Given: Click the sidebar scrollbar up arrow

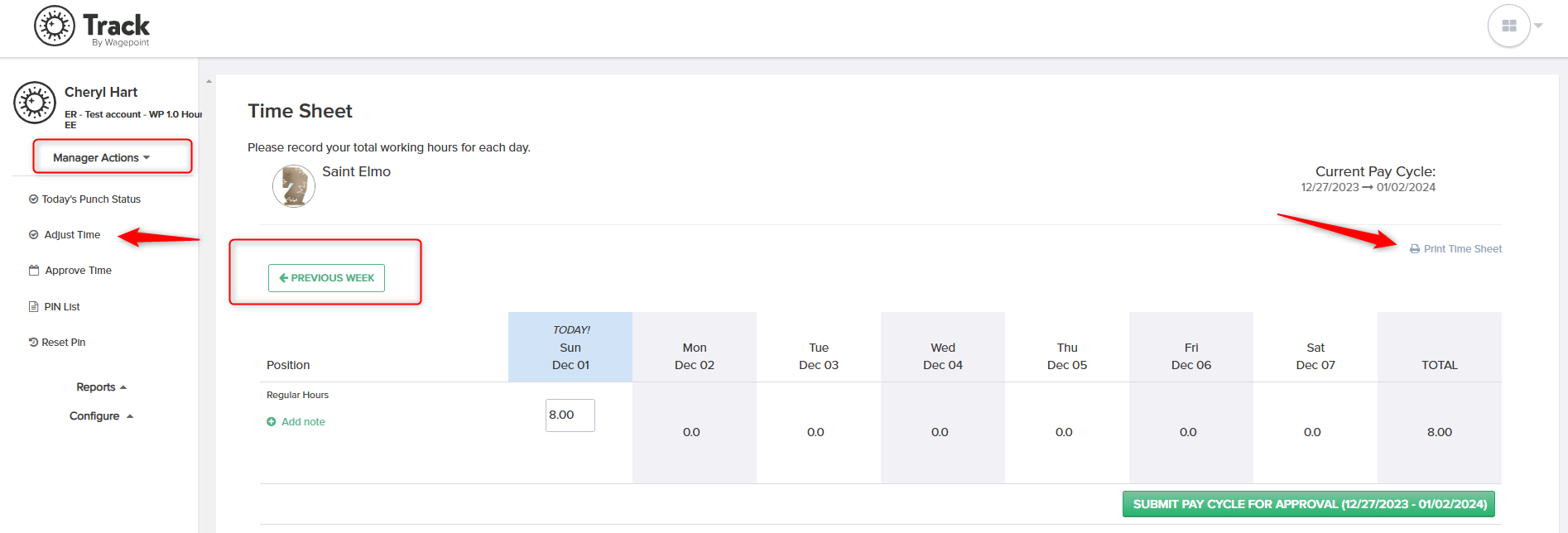Looking at the screenshot, I should tap(209, 81).
